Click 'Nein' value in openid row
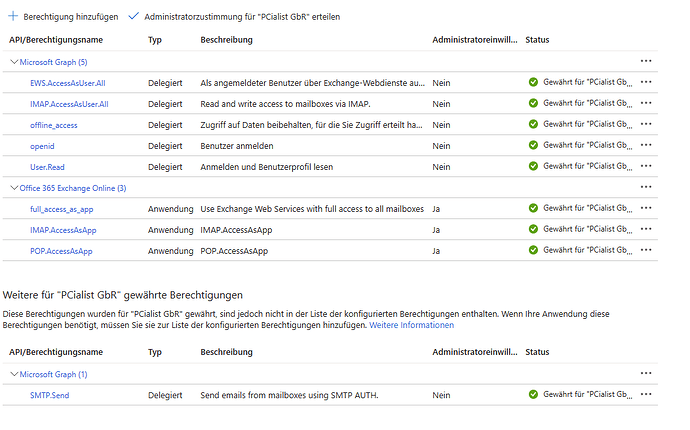The image size is (690, 430). coord(441,146)
